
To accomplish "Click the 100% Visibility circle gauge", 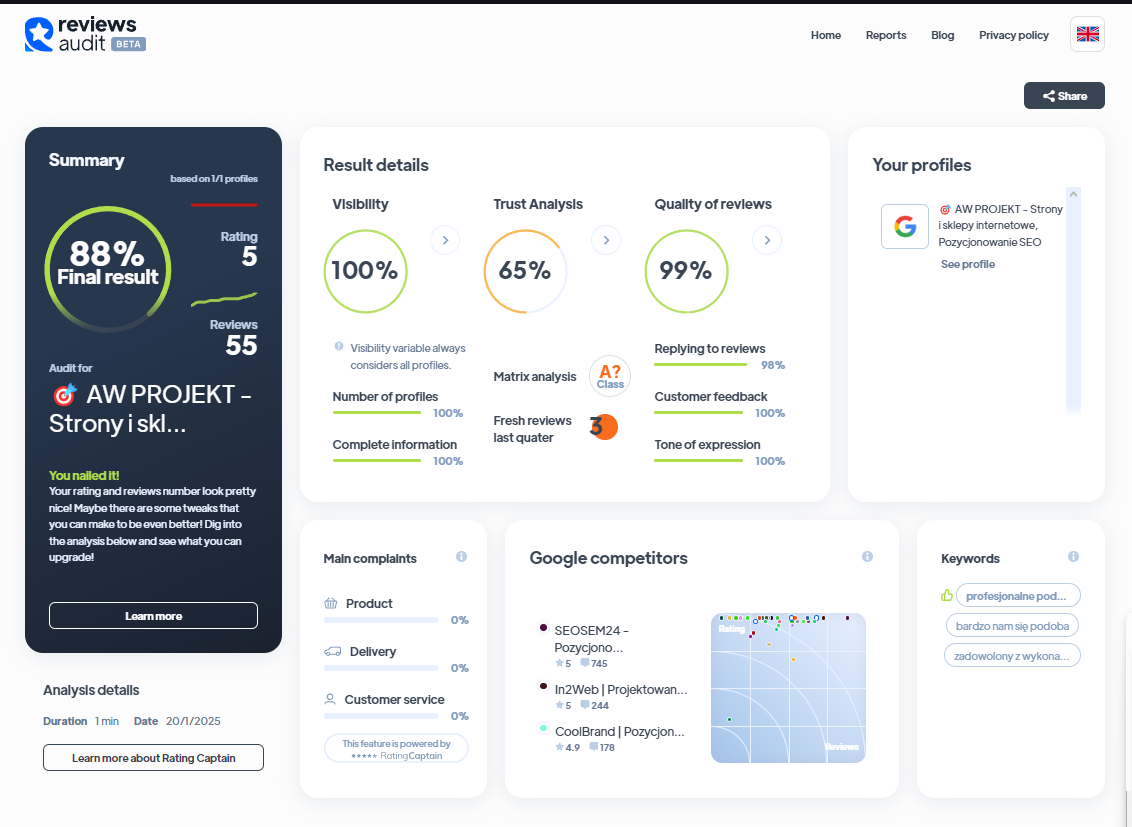I will [x=365, y=271].
